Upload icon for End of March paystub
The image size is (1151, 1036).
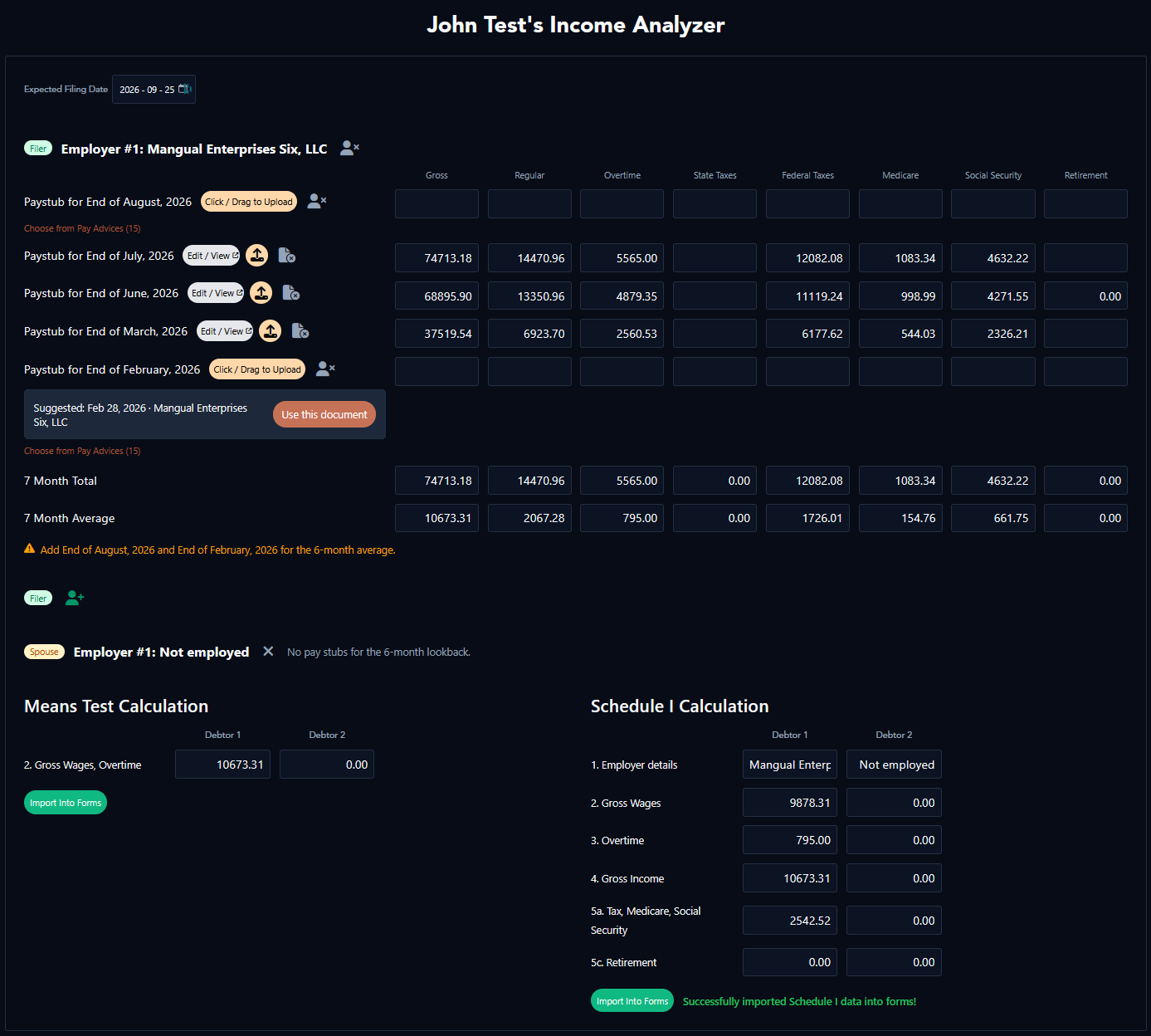click(x=271, y=331)
